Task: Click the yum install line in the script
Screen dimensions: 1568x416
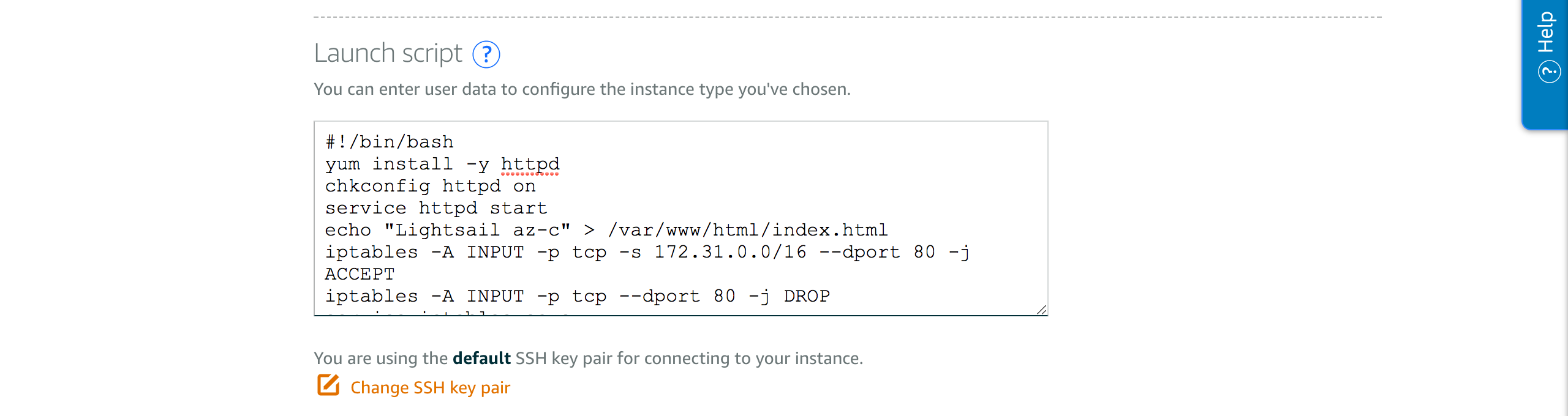Action: click(442, 164)
